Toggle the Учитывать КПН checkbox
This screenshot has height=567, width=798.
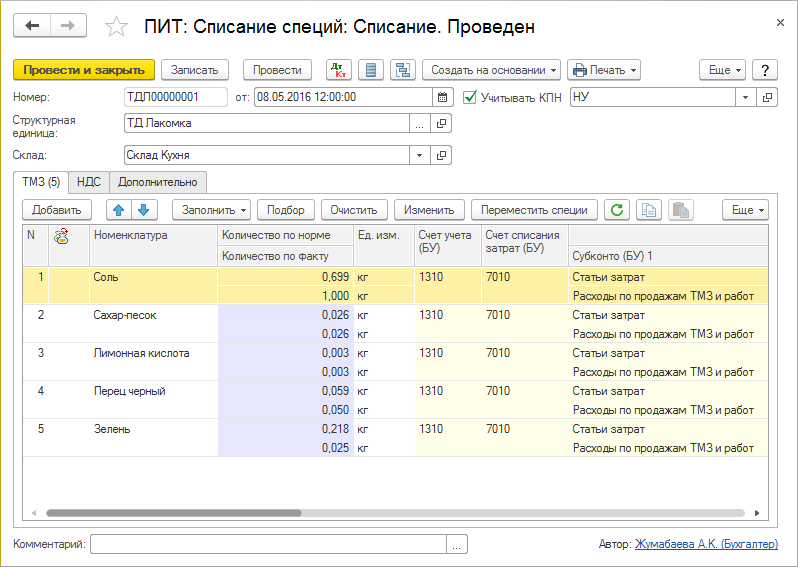471,97
